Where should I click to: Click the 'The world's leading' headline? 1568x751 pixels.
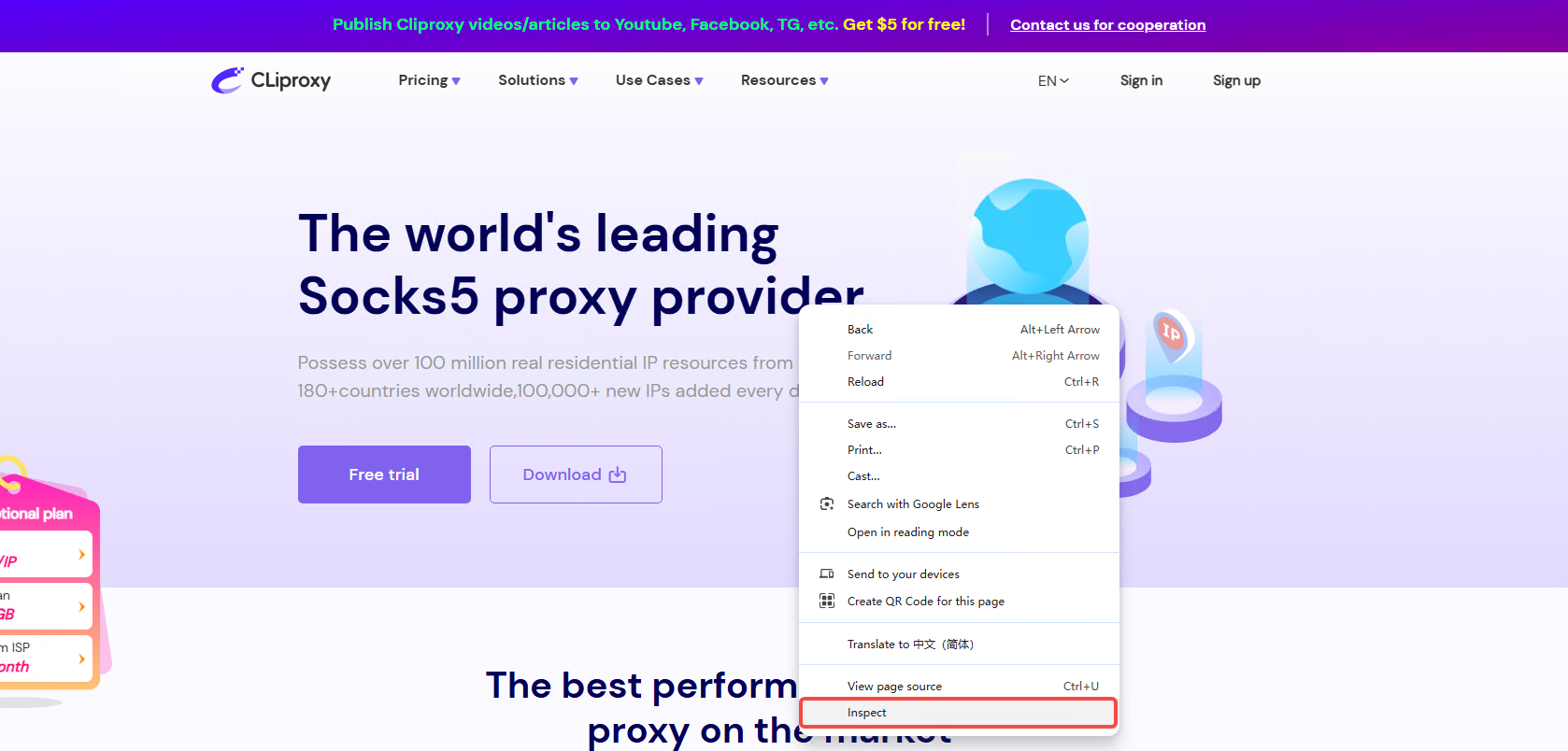coord(538,234)
